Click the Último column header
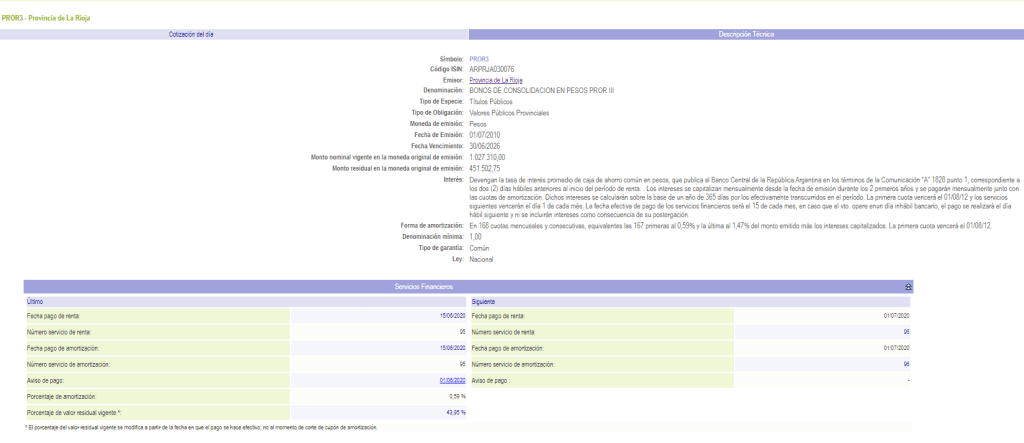The height and width of the screenshot is (443, 1024). coord(246,302)
